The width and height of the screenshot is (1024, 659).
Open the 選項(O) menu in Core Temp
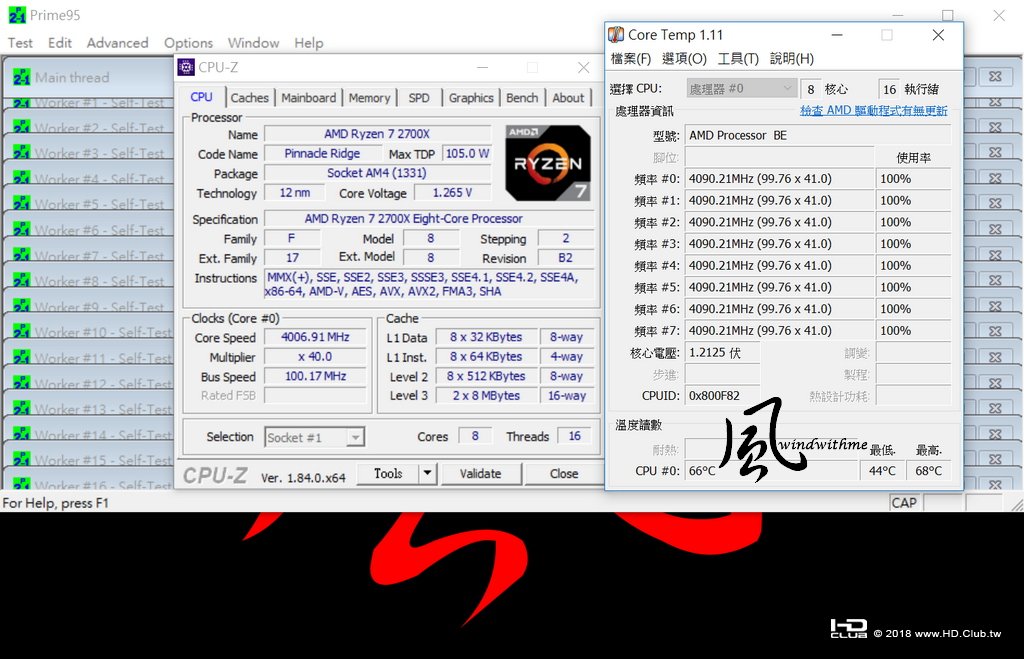(684, 59)
